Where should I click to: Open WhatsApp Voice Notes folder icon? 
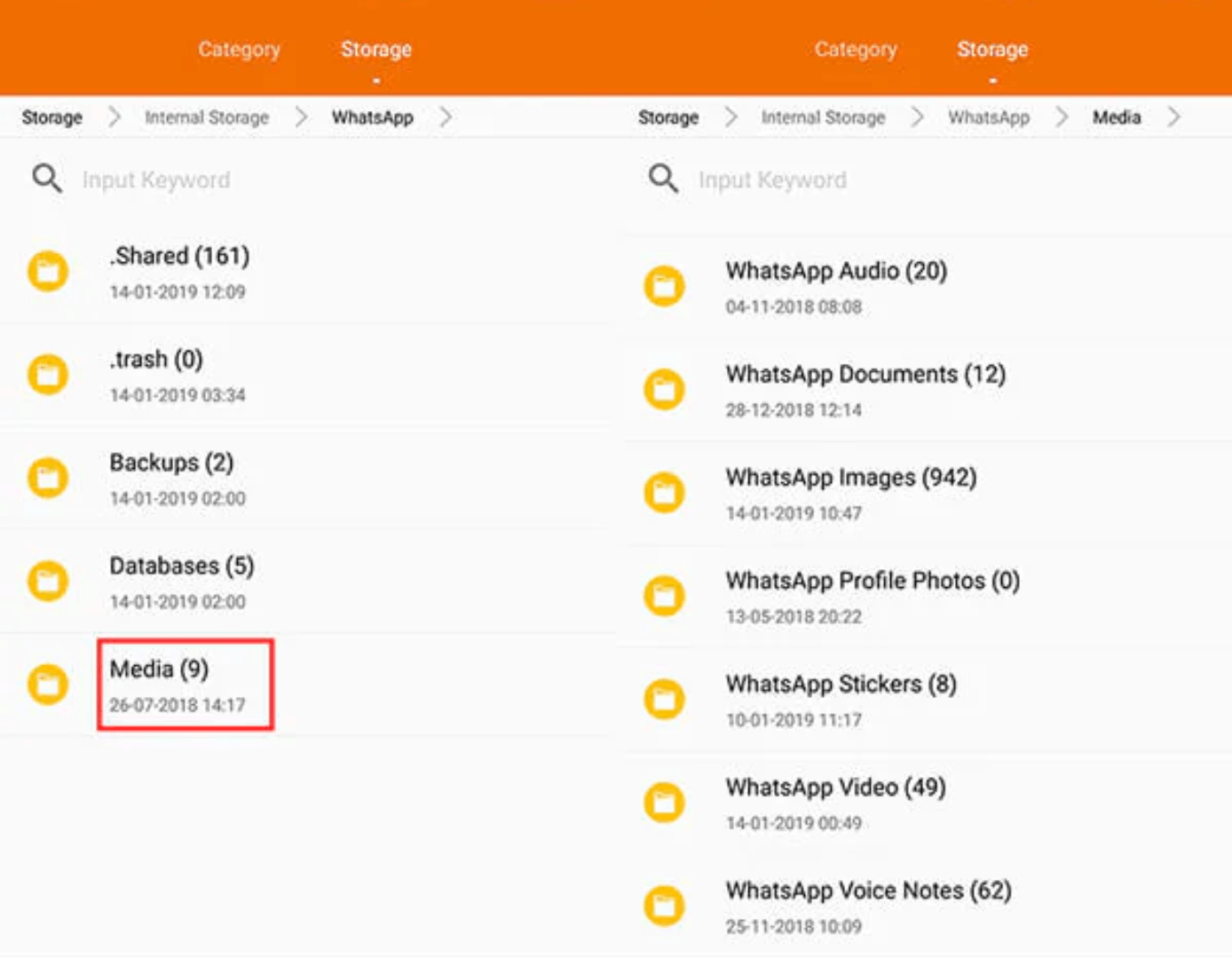tap(664, 906)
